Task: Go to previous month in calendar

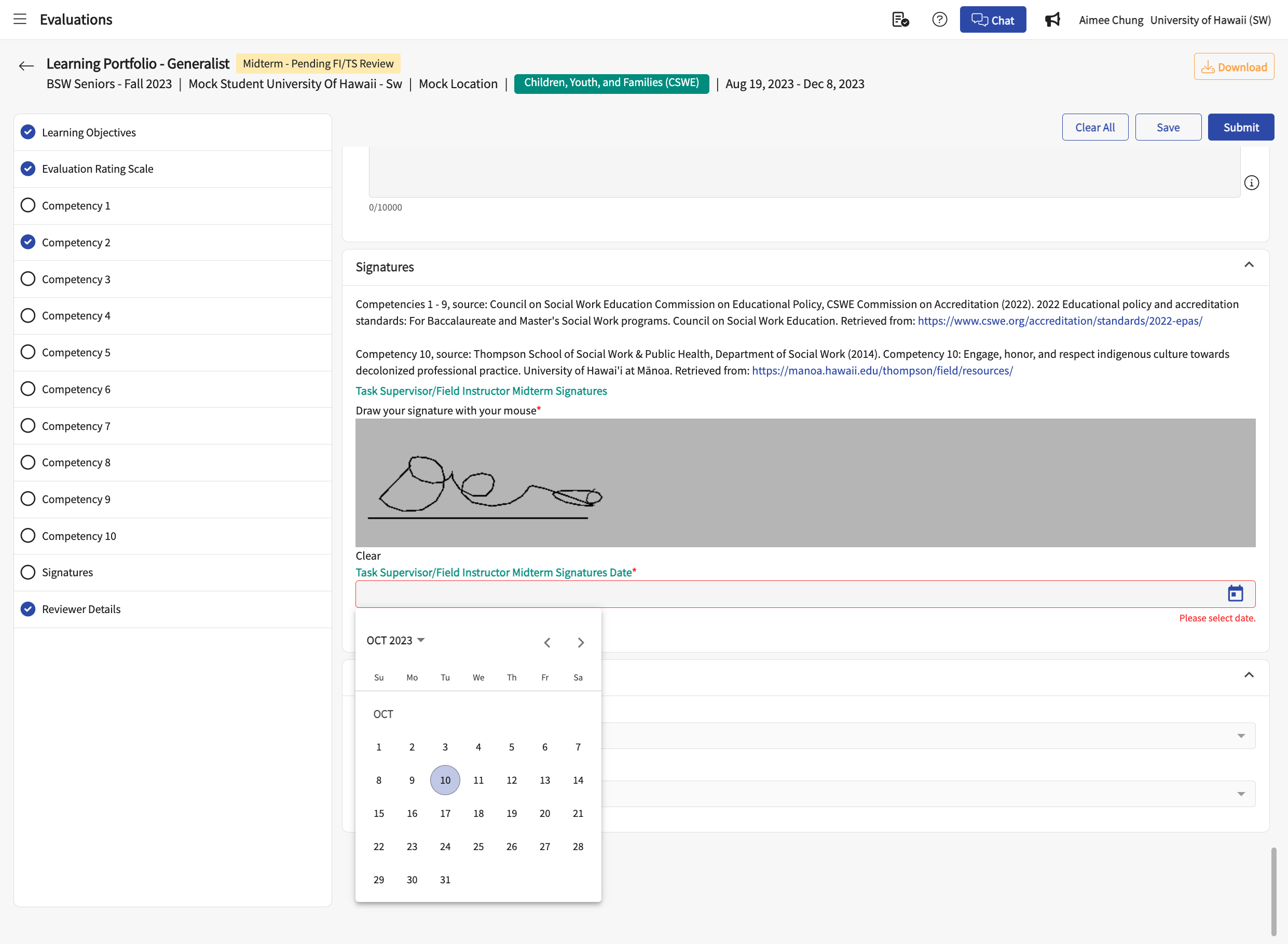Action: (x=547, y=642)
